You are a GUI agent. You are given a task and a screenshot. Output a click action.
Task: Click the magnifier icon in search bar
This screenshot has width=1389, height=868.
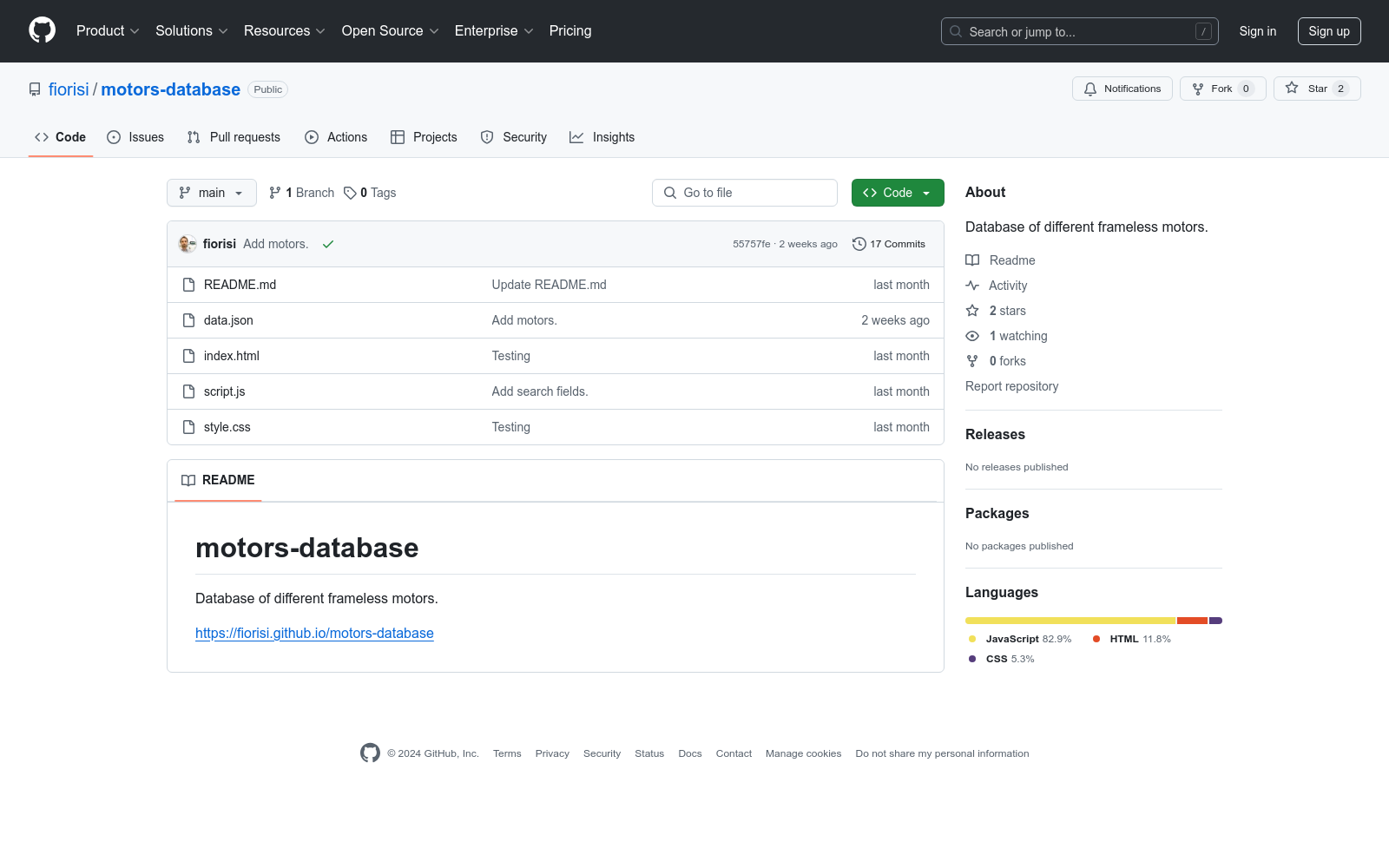(956, 31)
